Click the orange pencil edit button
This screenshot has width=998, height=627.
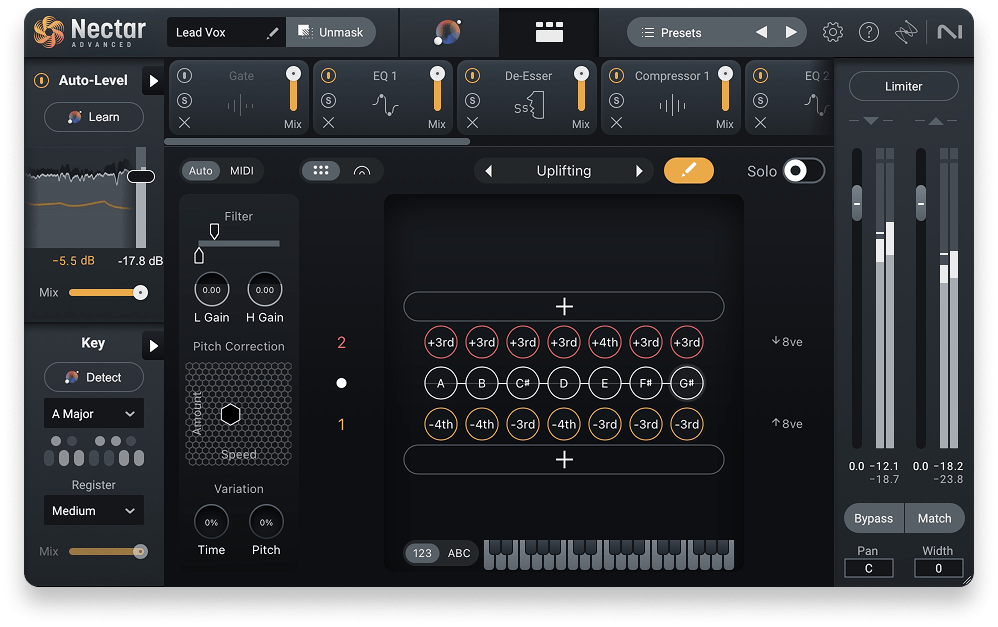(x=688, y=171)
